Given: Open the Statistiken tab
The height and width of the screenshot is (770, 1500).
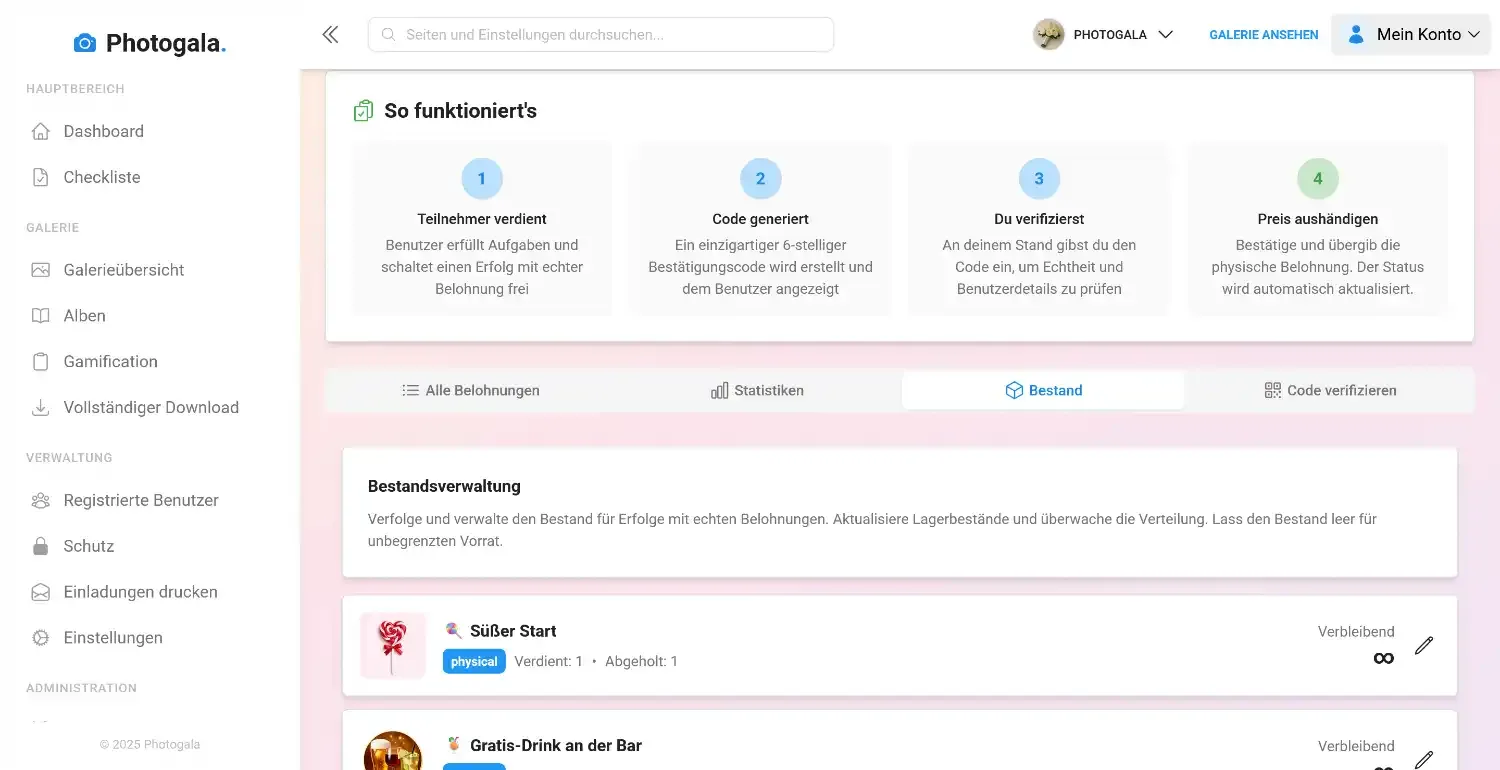Looking at the screenshot, I should [757, 391].
